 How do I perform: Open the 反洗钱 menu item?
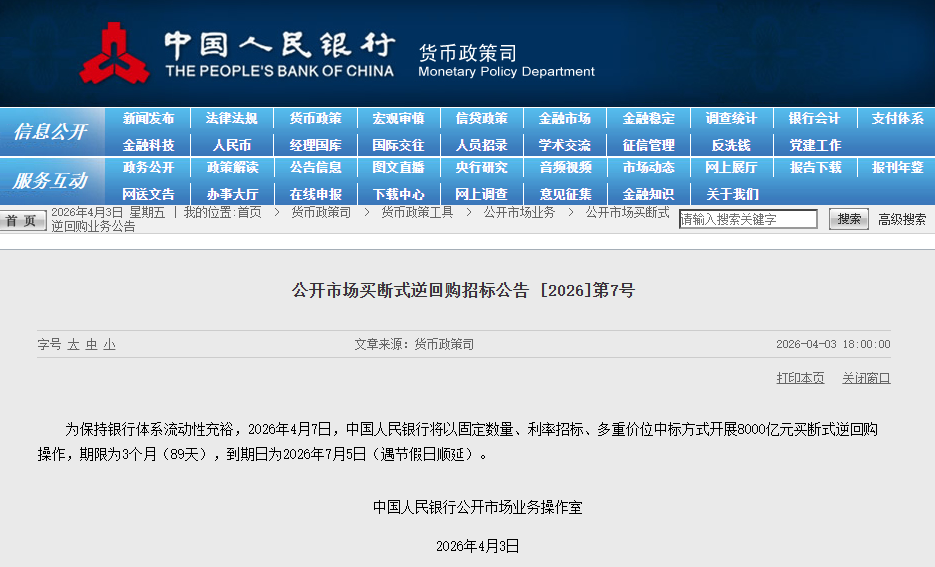(731, 145)
